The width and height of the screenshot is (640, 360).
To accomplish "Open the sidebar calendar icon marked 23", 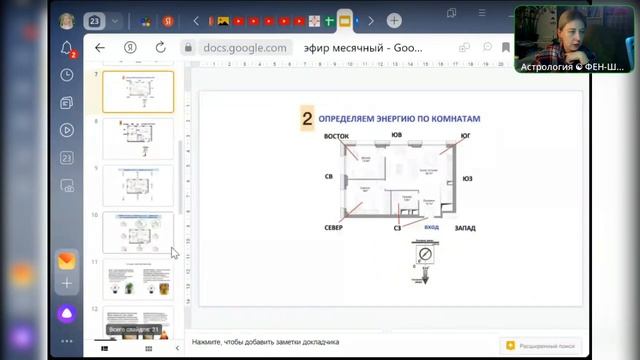I will [67, 158].
